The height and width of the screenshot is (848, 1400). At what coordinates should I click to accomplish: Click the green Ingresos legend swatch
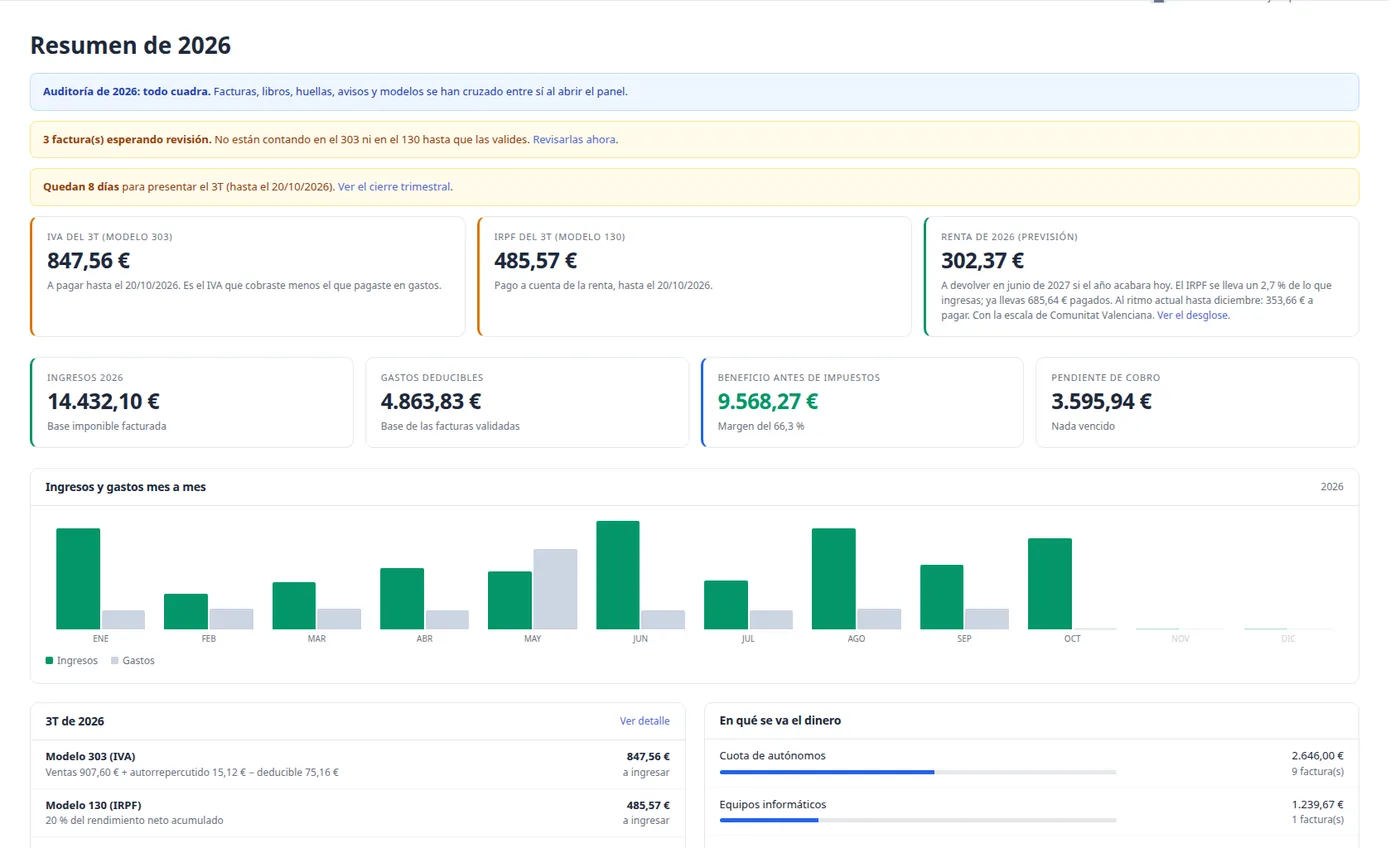click(49, 661)
